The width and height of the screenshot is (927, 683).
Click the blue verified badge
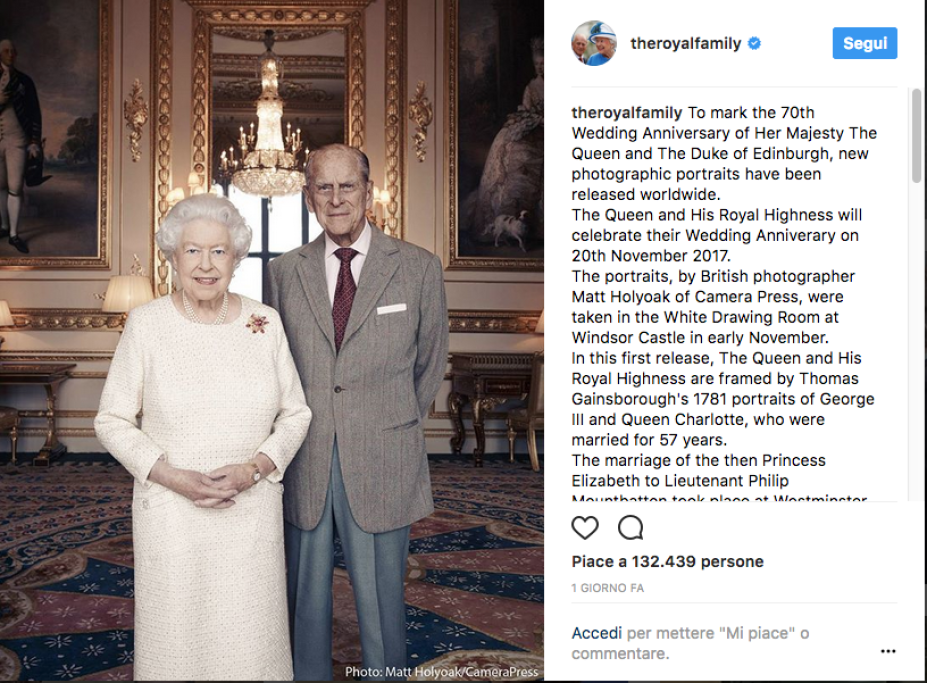tap(755, 44)
